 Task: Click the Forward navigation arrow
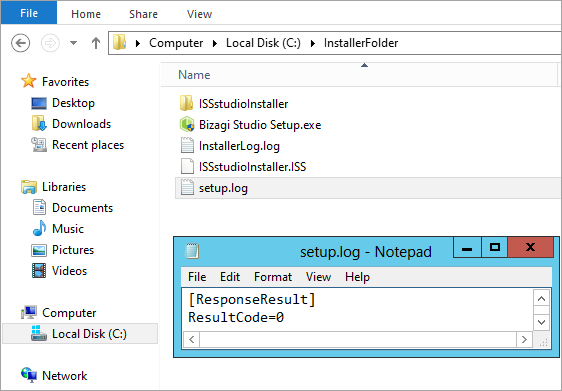(50, 43)
